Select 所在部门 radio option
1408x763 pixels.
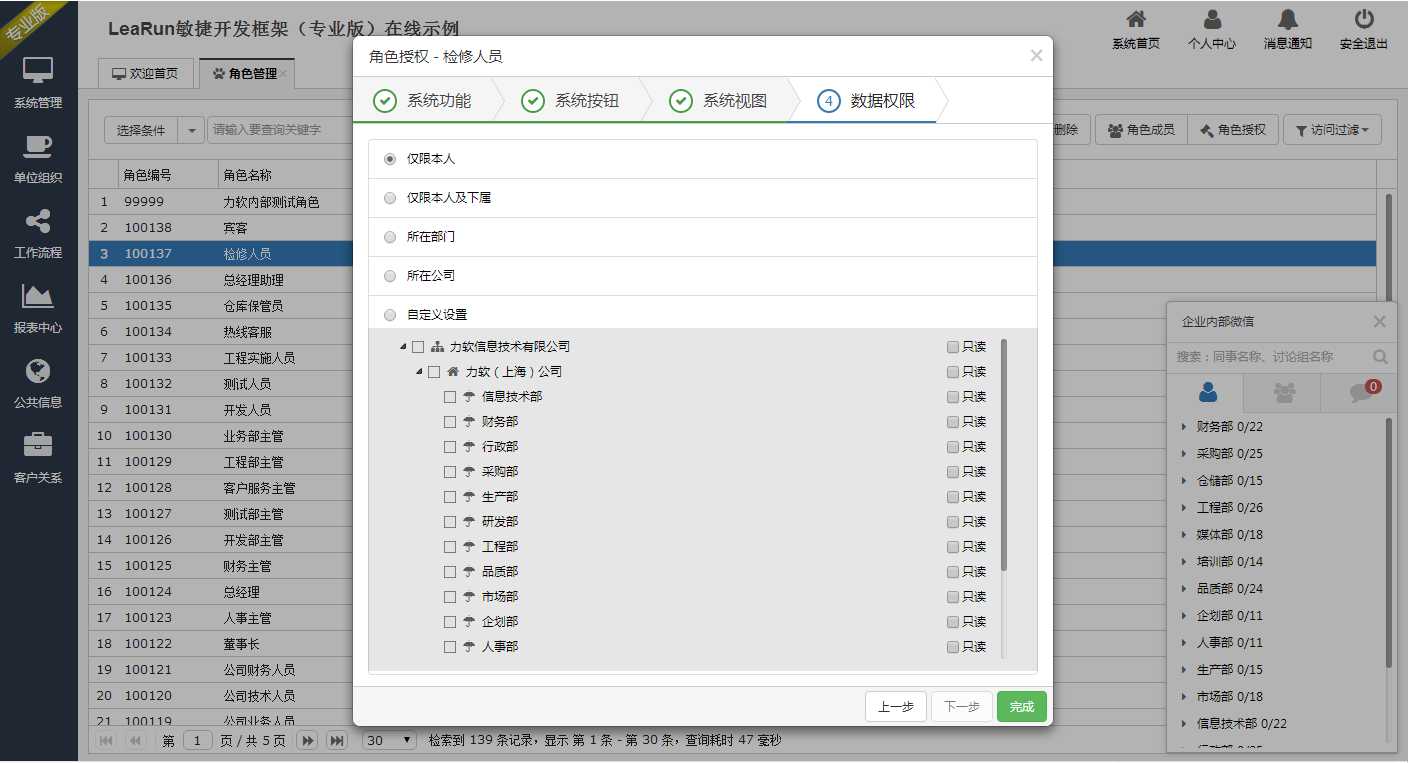[x=390, y=237]
